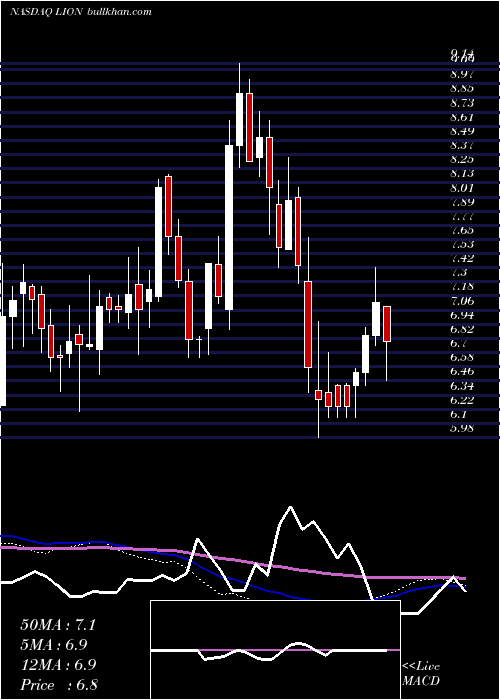Viewport: 500px width, 700px height.
Task: Select the 8.97 price axis label
Action: [462, 74]
